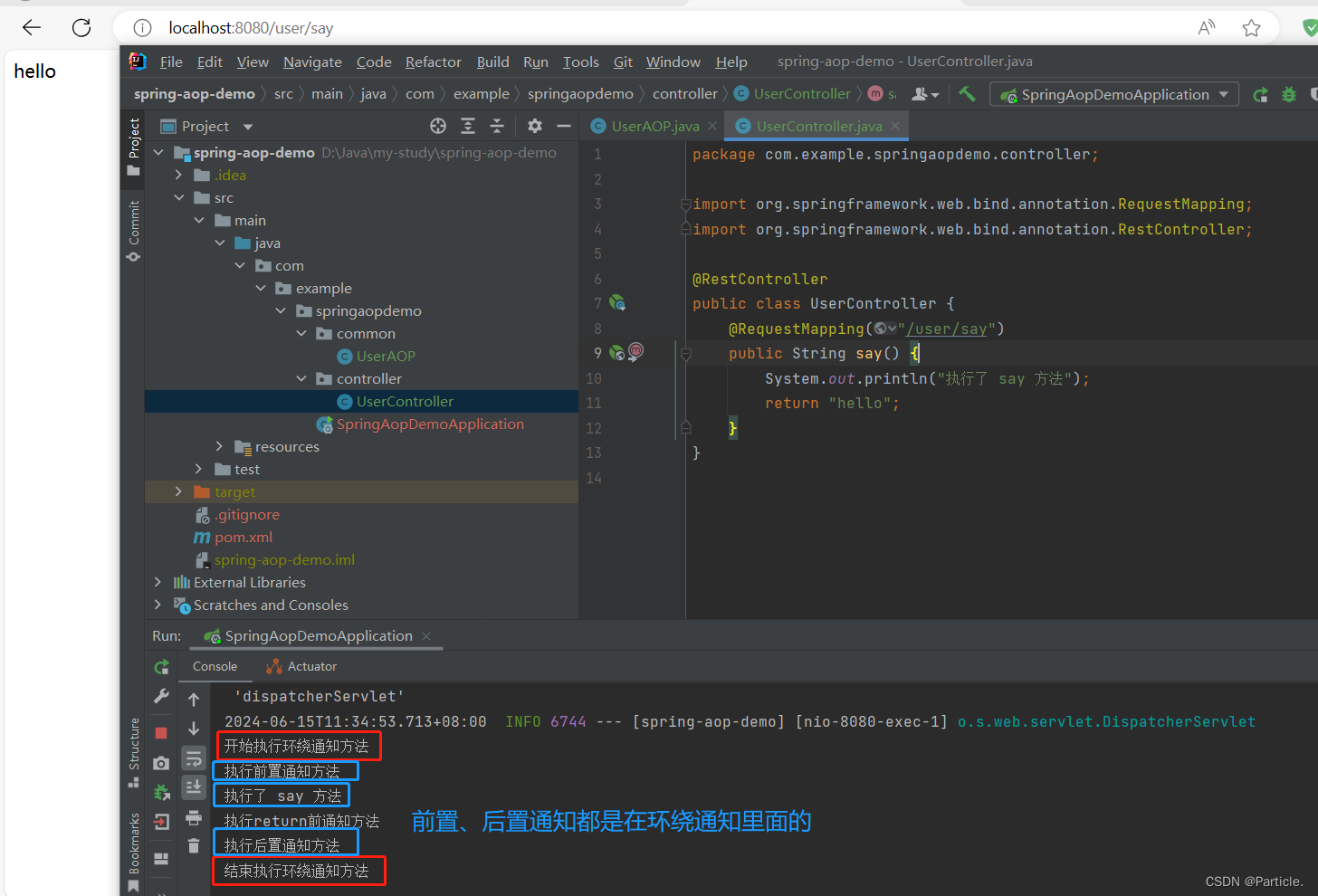Image resolution: width=1318 pixels, height=896 pixels.
Task: Click the springaopdemo breadcrumb
Action: [x=580, y=94]
